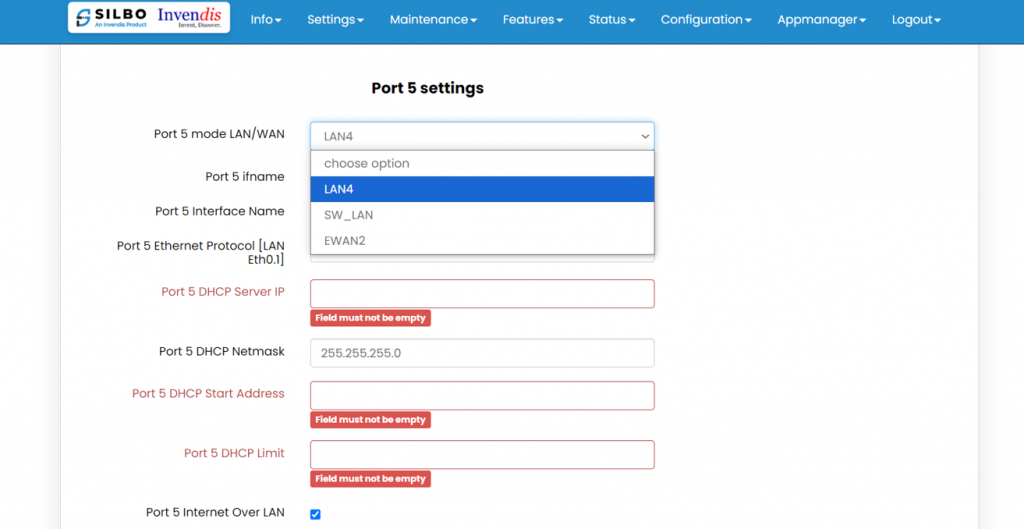This screenshot has height=529, width=1024.
Task: Open the Info menu
Action: tap(265, 20)
